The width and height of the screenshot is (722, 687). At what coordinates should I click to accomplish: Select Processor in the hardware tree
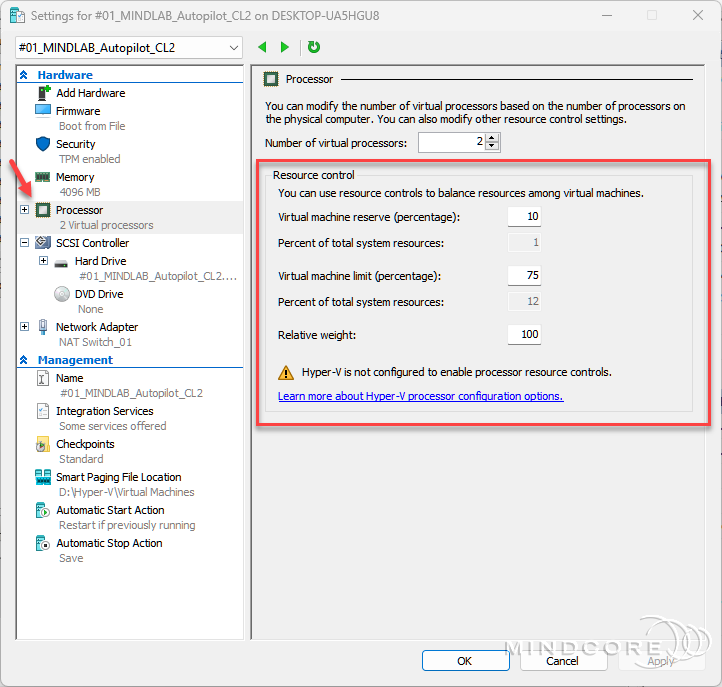click(79, 210)
